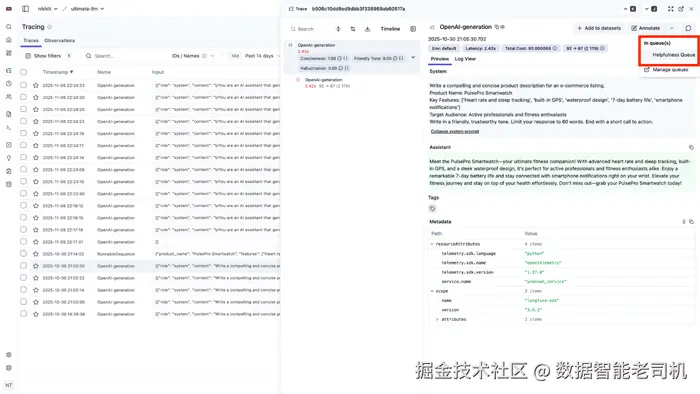This screenshot has height=394, width=700.
Task: Collapse the scope metadata row
Action: [x=432, y=291]
